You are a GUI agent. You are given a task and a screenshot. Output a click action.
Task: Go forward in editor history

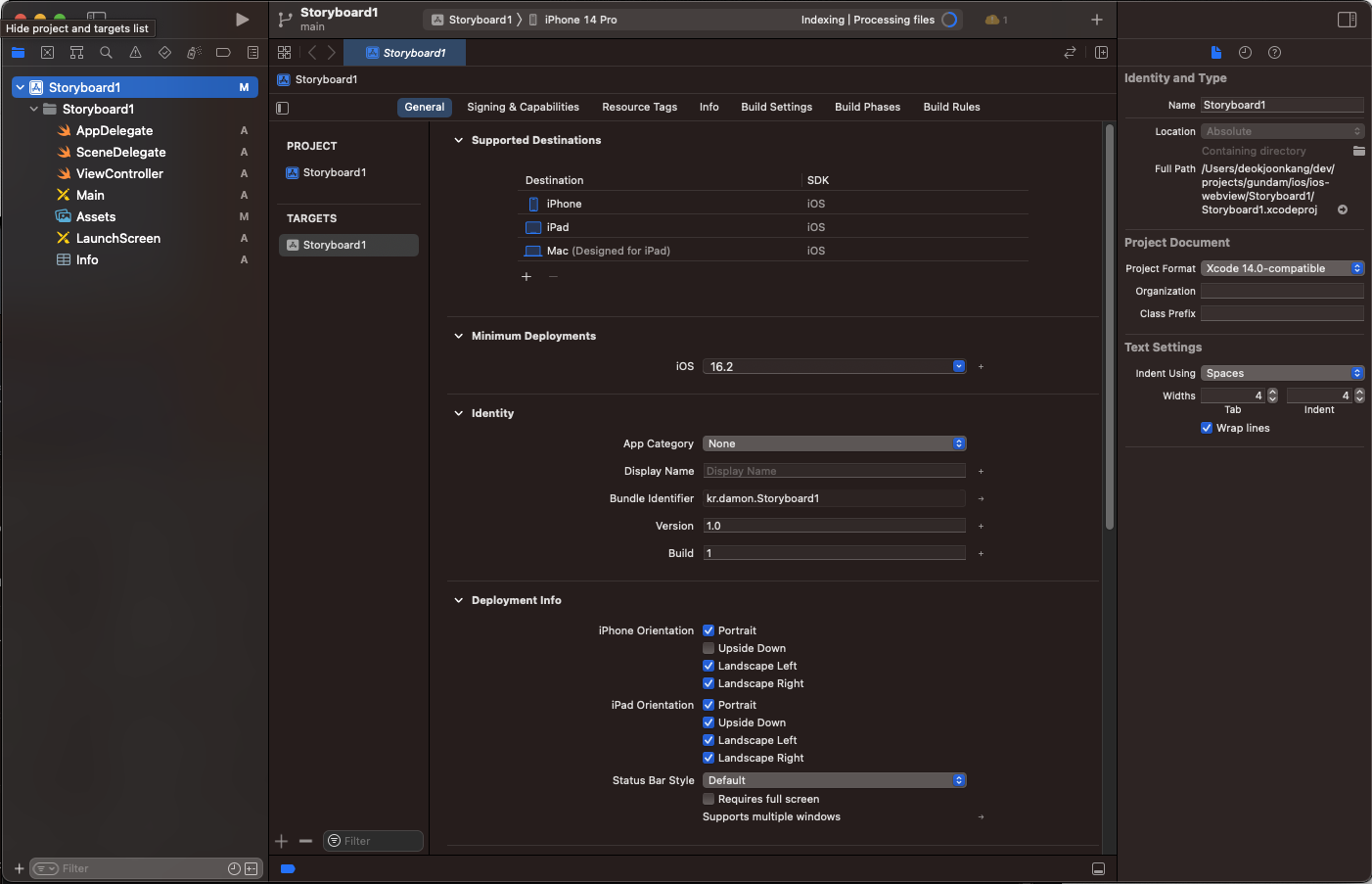click(332, 53)
